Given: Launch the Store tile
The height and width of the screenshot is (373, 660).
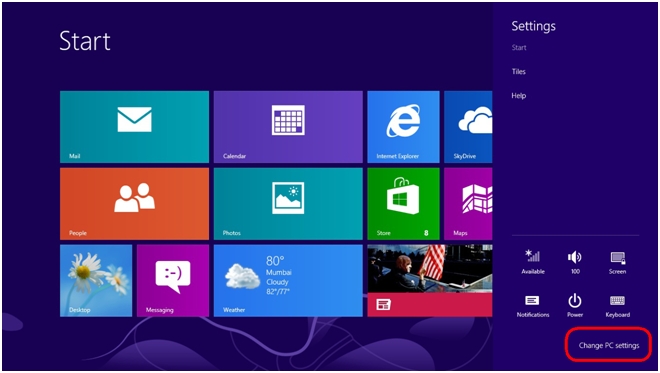Looking at the screenshot, I should (x=403, y=204).
